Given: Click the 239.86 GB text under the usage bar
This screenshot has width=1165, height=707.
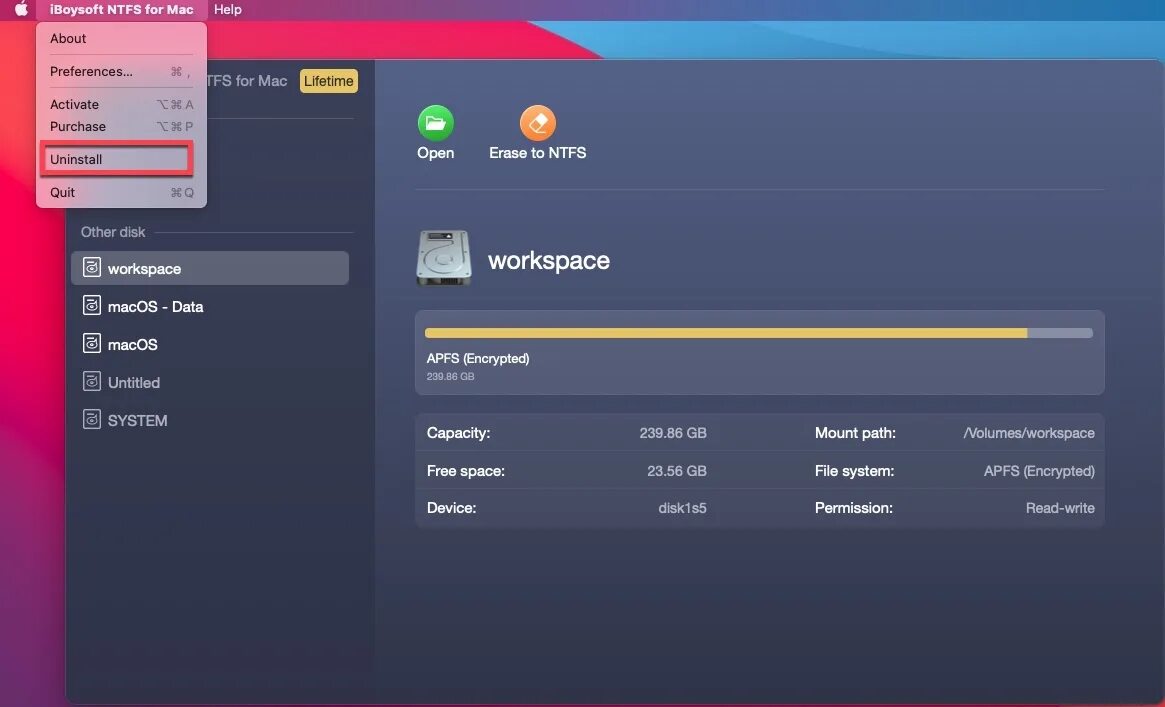Looking at the screenshot, I should 450,377.
